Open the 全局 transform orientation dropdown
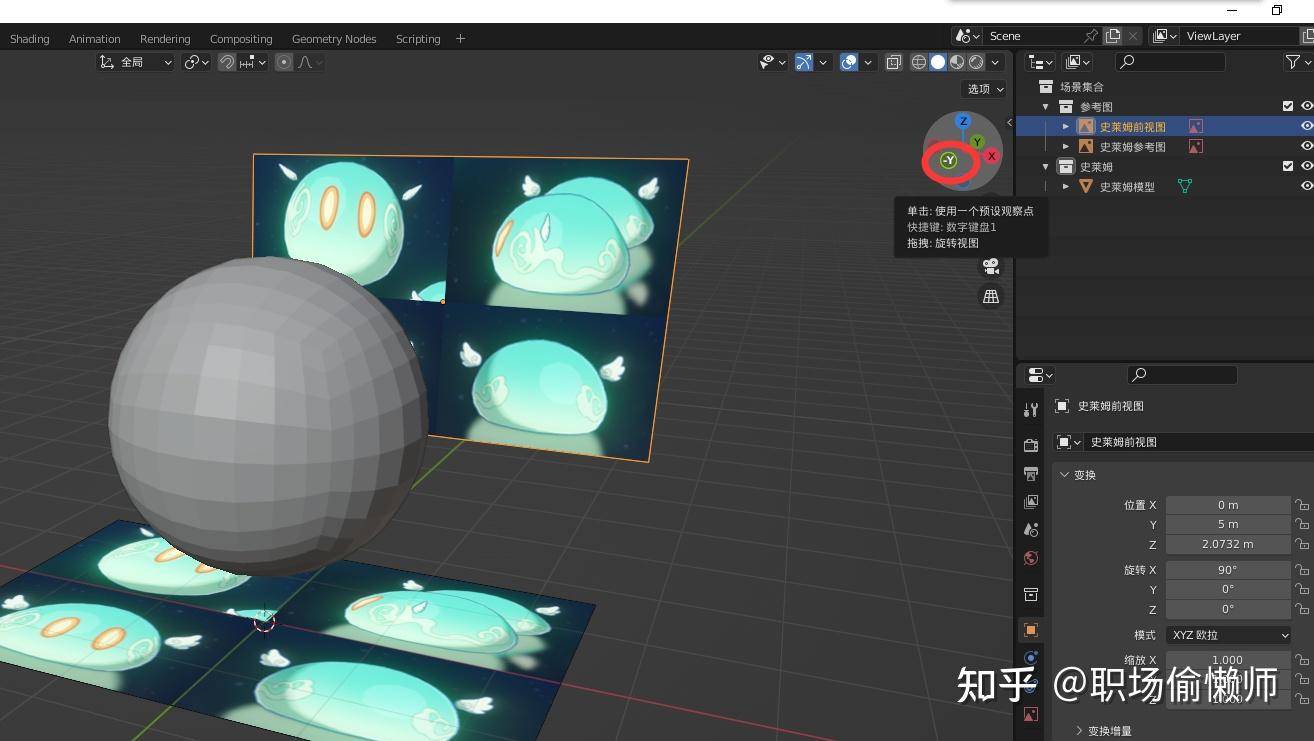Viewport: 1314px width, 741px height. (x=135, y=62)
